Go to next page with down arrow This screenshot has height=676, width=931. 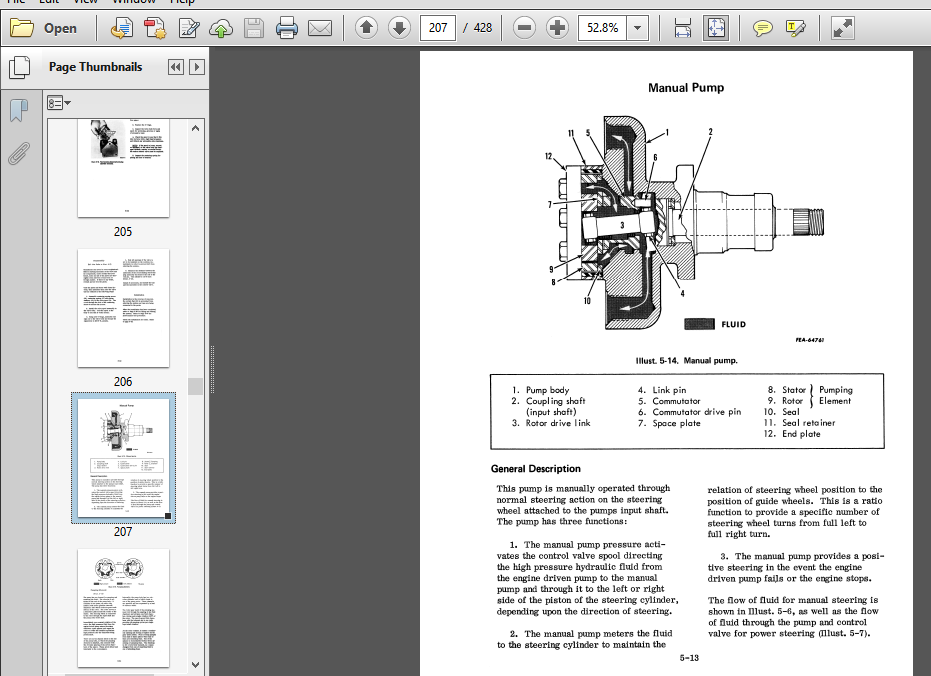tap(399, 28)
